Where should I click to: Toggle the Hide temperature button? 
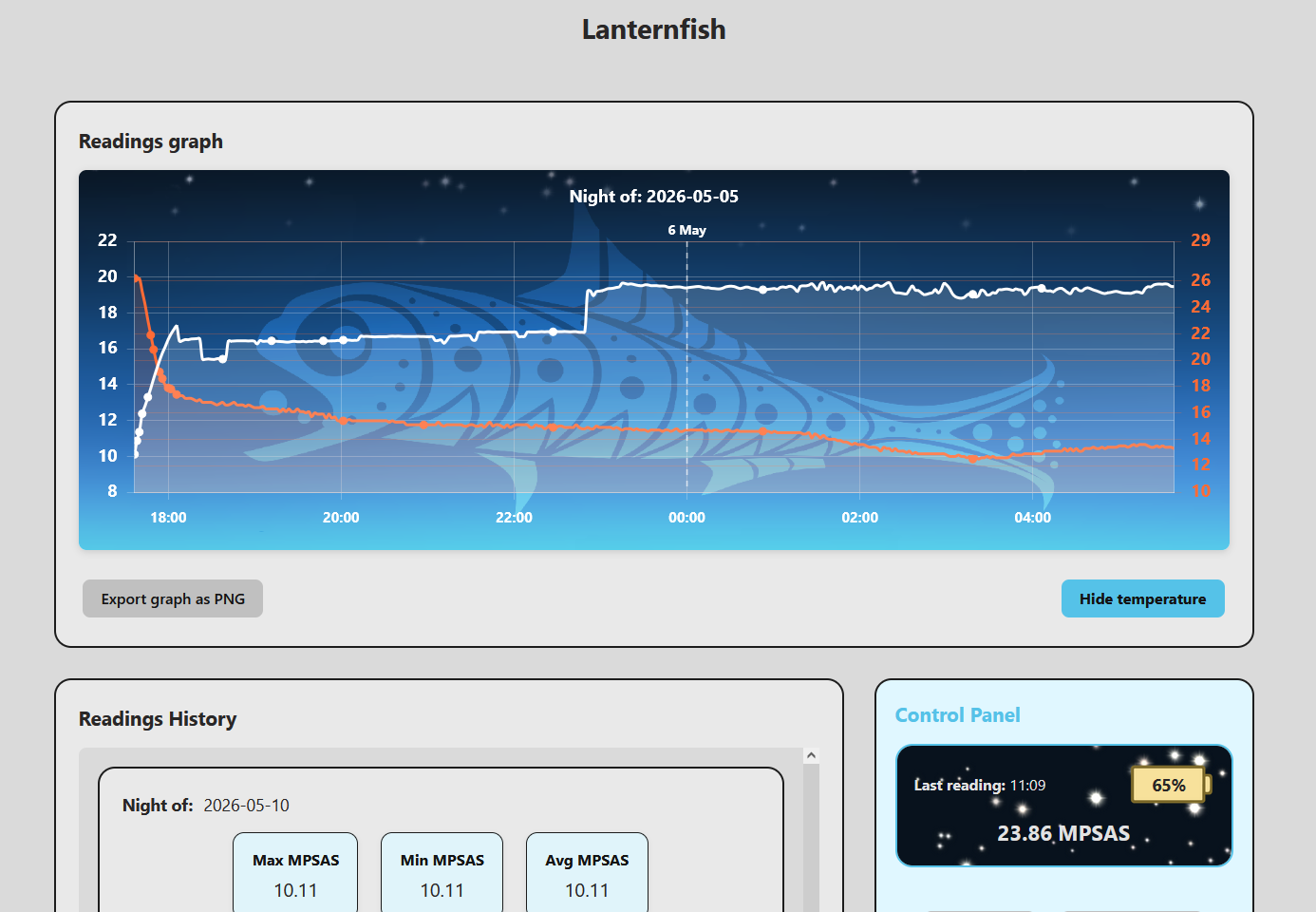tap(1142, 598)
